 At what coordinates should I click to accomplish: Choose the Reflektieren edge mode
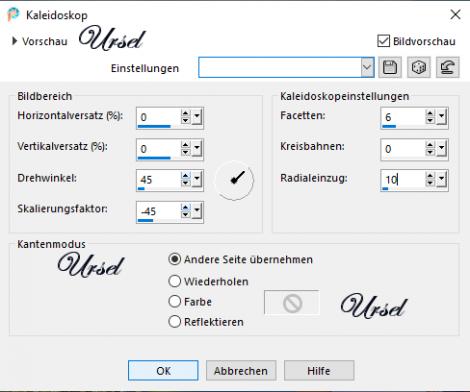(175, 322)
